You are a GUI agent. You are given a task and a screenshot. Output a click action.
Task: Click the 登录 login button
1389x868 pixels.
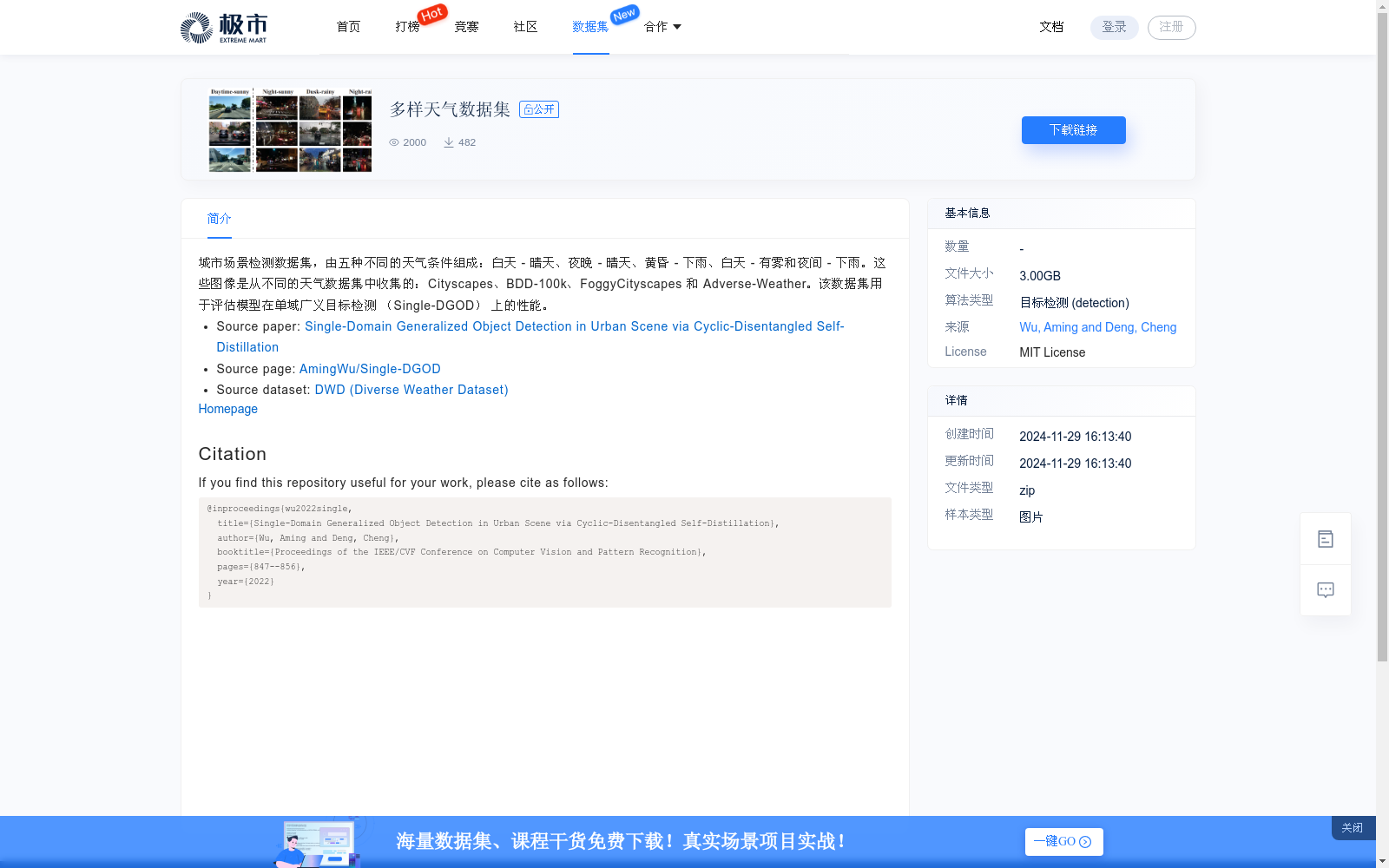pos(1115,28)
